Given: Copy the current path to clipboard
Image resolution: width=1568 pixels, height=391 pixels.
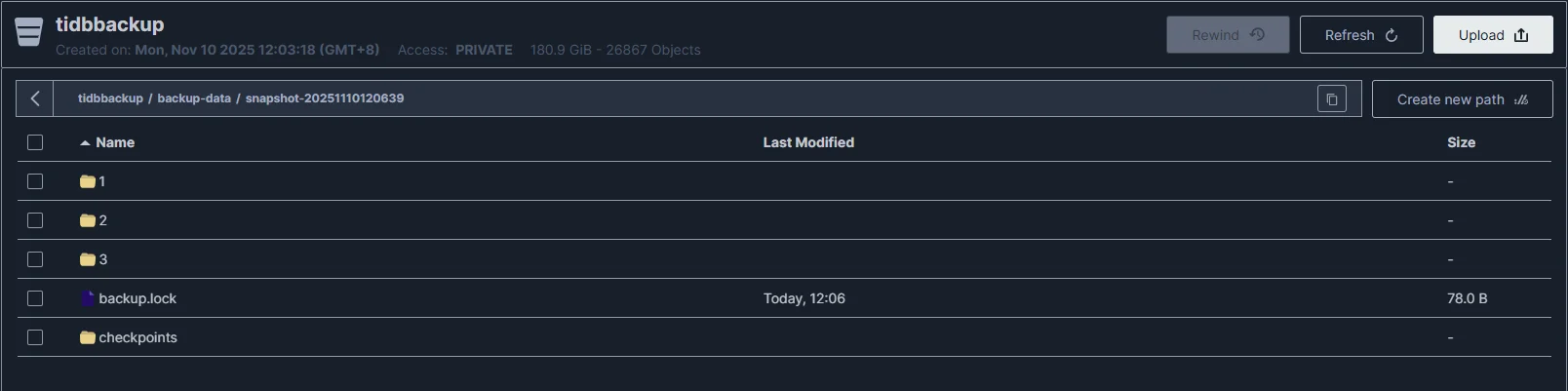Looking at the screenshot, I should pos(1332,98).
